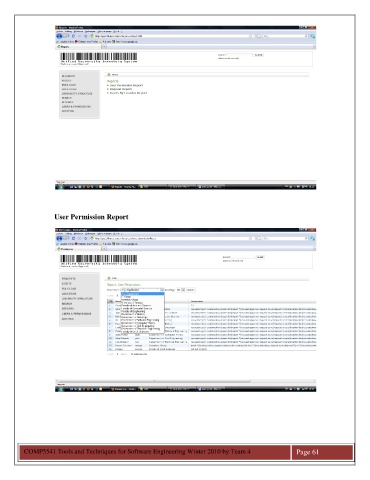Click the reload icon in the lower browser toolbar

[x=74, y=239]
